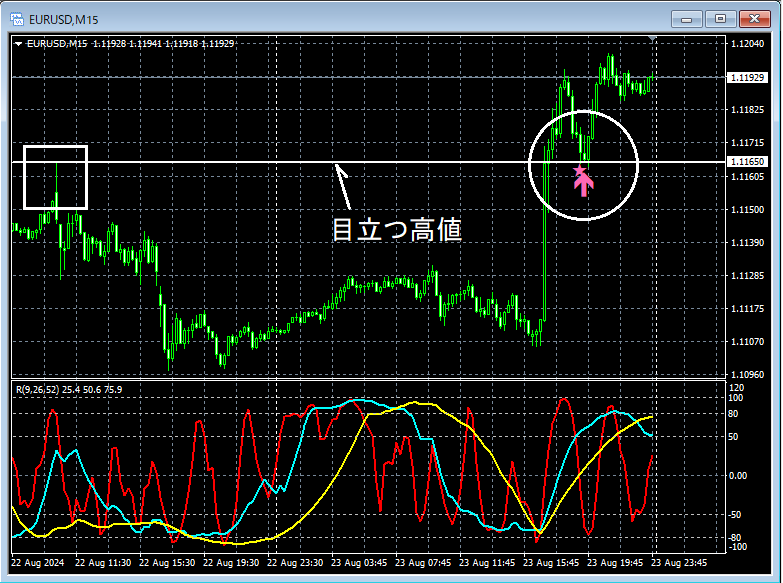Click the 1.11175 price scale value
Screen dimensions: 783x583
click(747, 309)
